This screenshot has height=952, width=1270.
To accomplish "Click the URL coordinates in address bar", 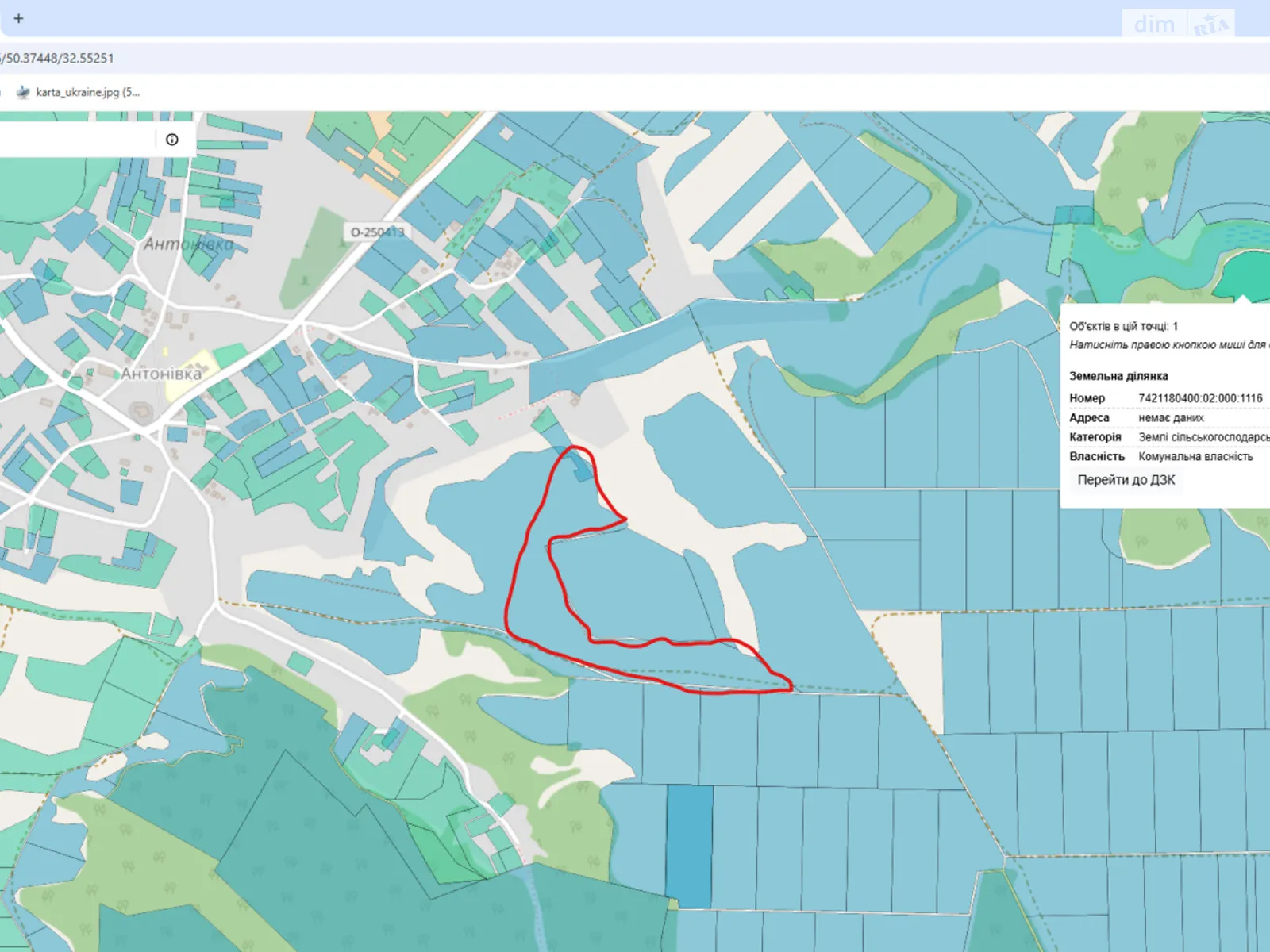I will [60, 59].
